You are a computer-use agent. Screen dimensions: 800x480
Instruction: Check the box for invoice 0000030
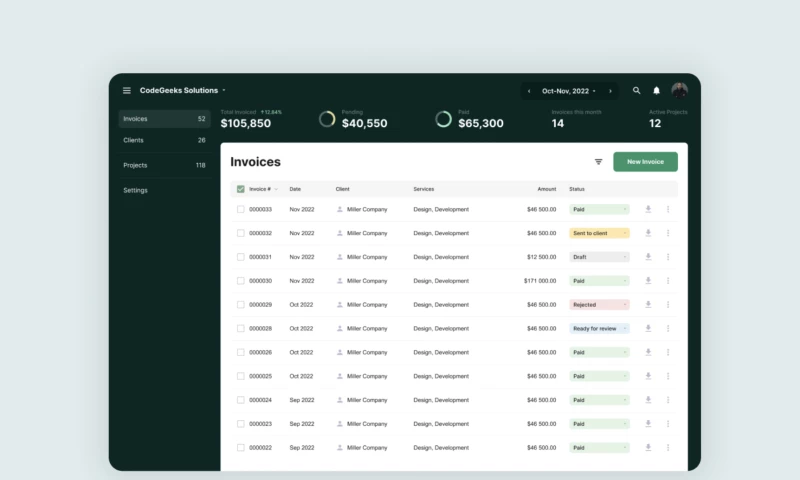(x=240, y=281)
